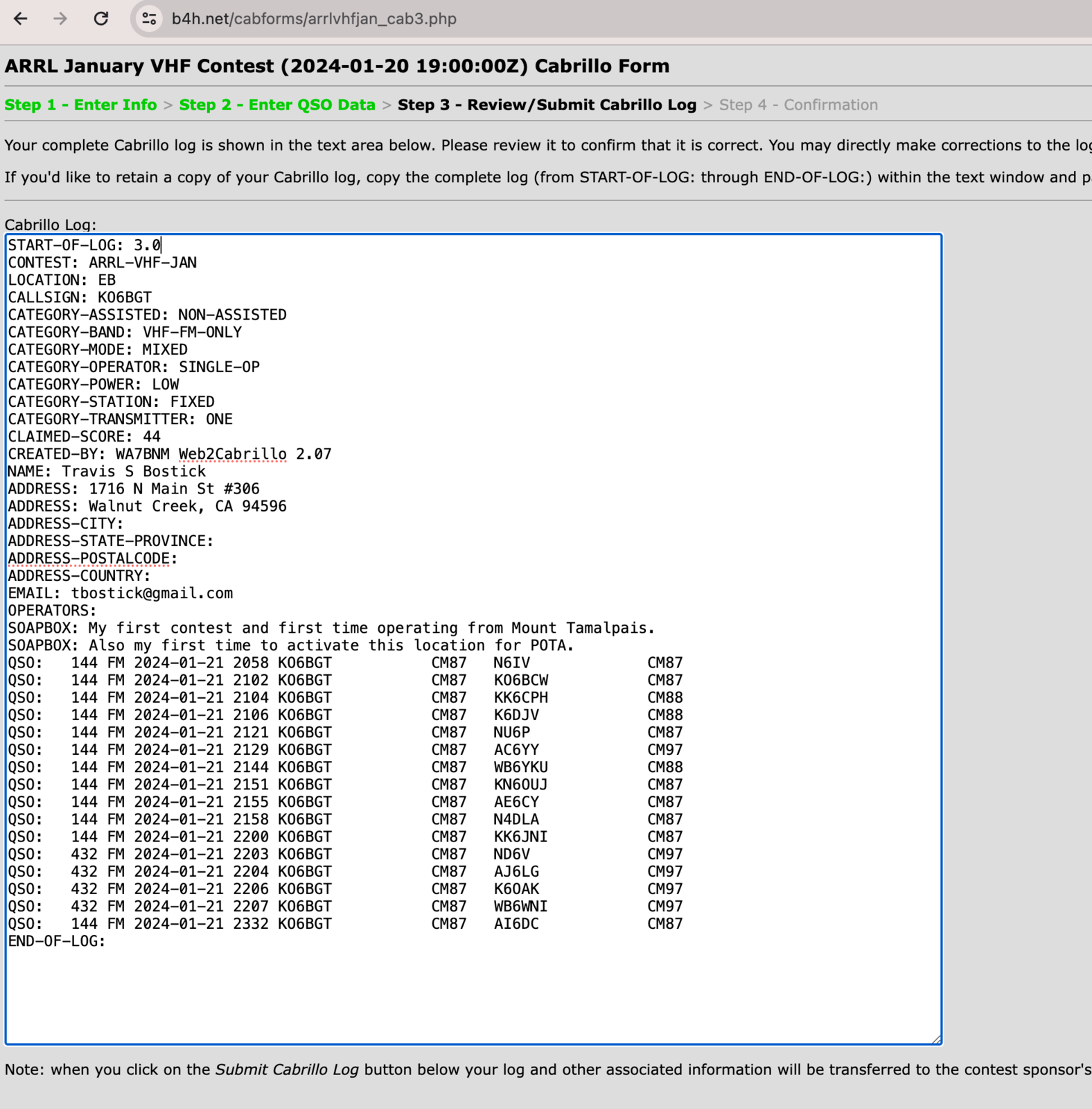Click the CATEGORY-TRANSMITTER: ONE line
This screenshot has height=1109, width=1092.
pyautogui.click(x=120, y=419)
